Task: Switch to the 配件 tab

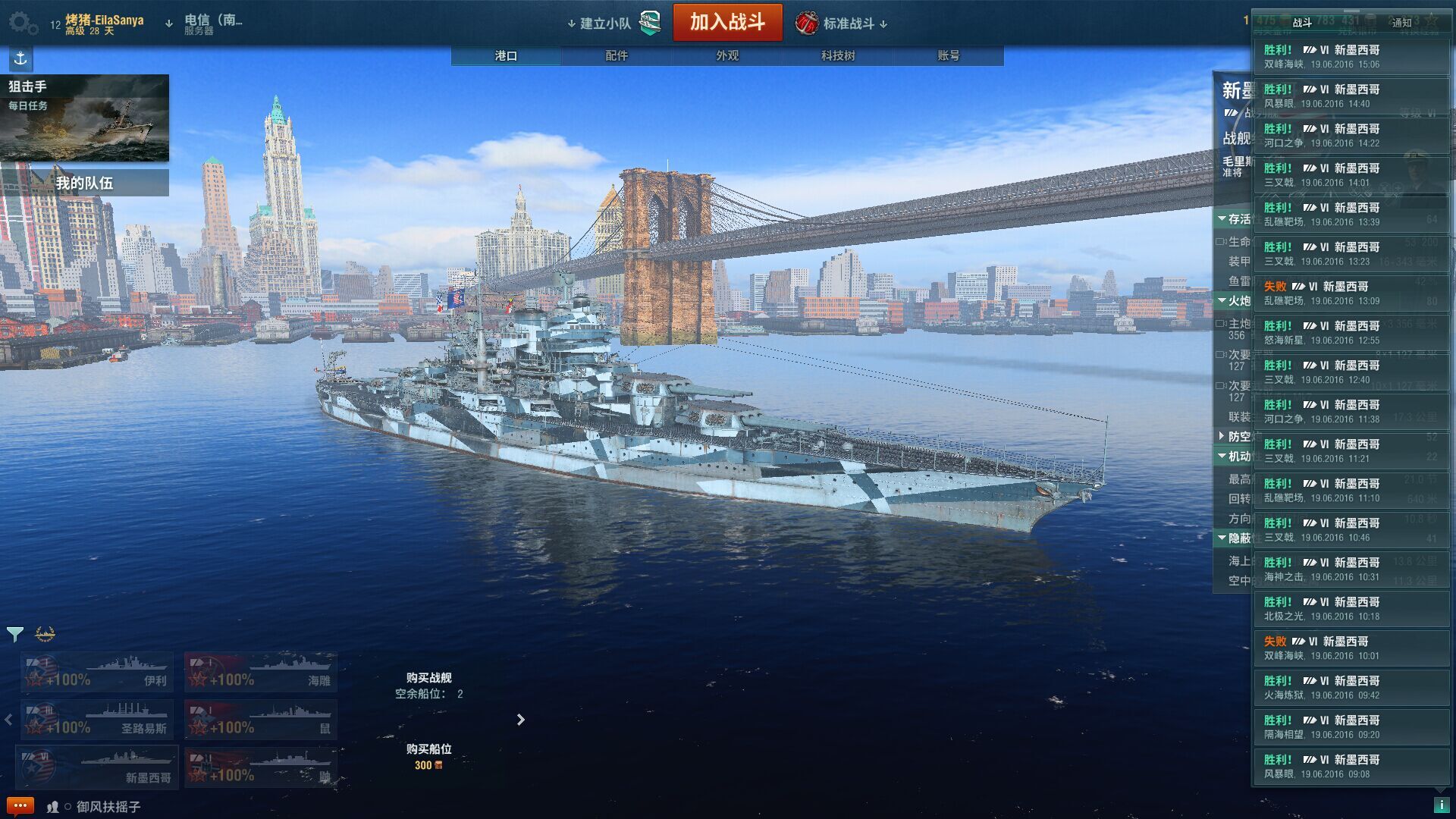Action: click(617, 55)
